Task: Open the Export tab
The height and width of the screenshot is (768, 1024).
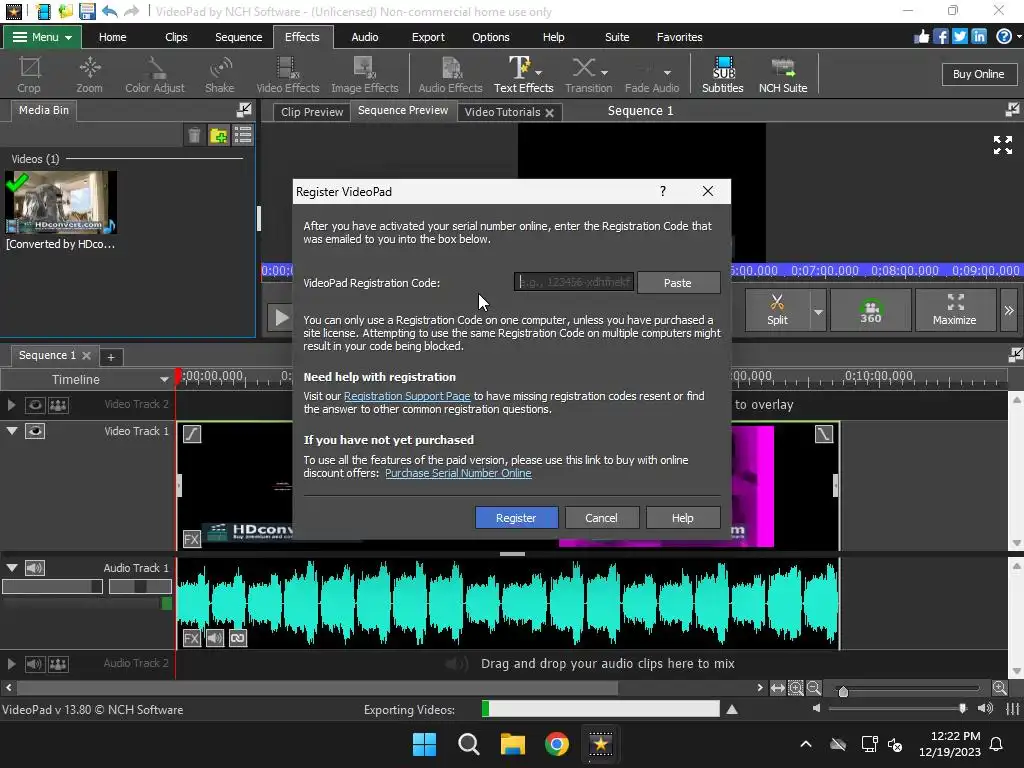Action: pyautogui.click(x=428, y=37)
